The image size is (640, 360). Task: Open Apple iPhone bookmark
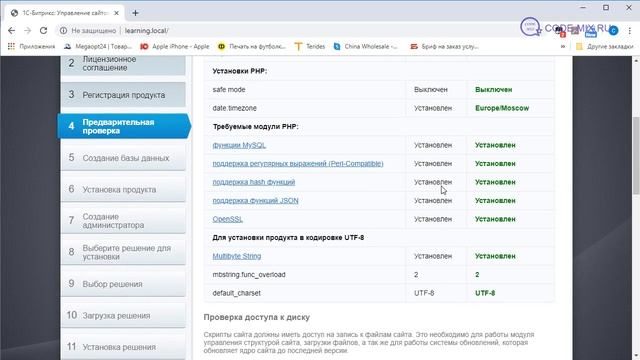pos(175,47)
